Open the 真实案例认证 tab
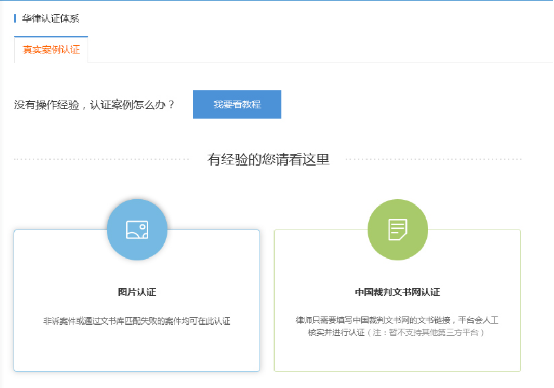Viewport: 554px width, 388px height. coord(51,49)
